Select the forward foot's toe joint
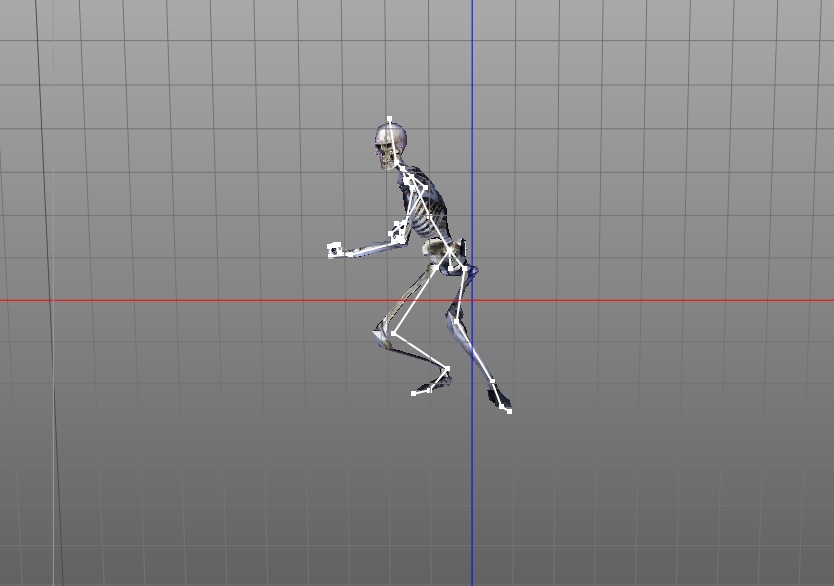 click(415, 393)
